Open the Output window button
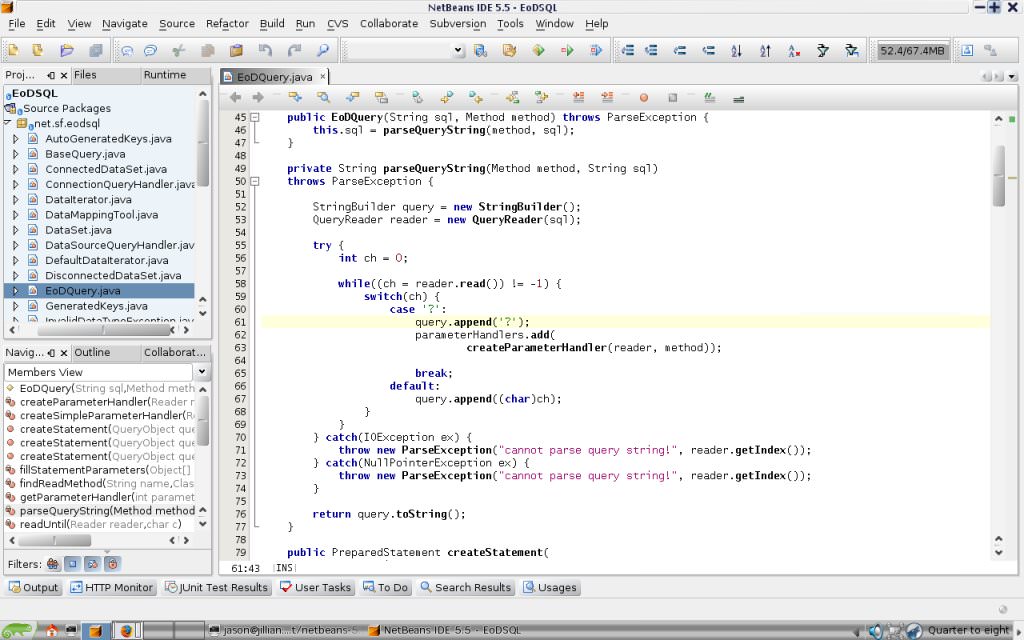Screen dimensions: 1024x640 [34, 588]
